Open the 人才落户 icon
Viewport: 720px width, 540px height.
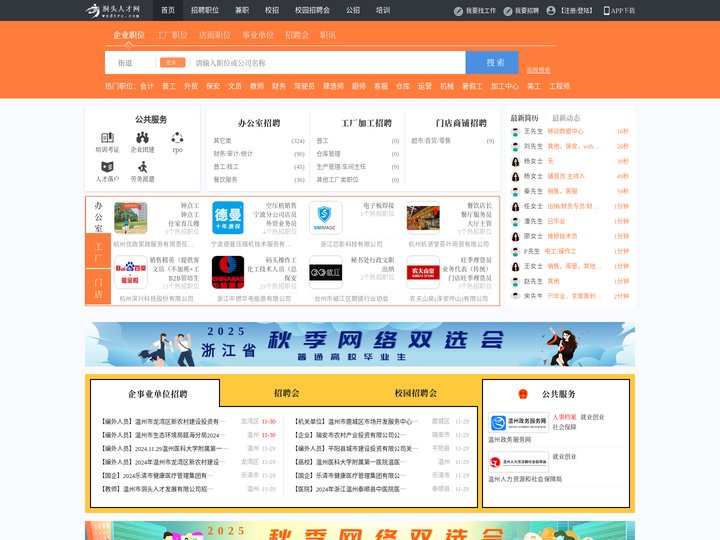coord(107,167)
